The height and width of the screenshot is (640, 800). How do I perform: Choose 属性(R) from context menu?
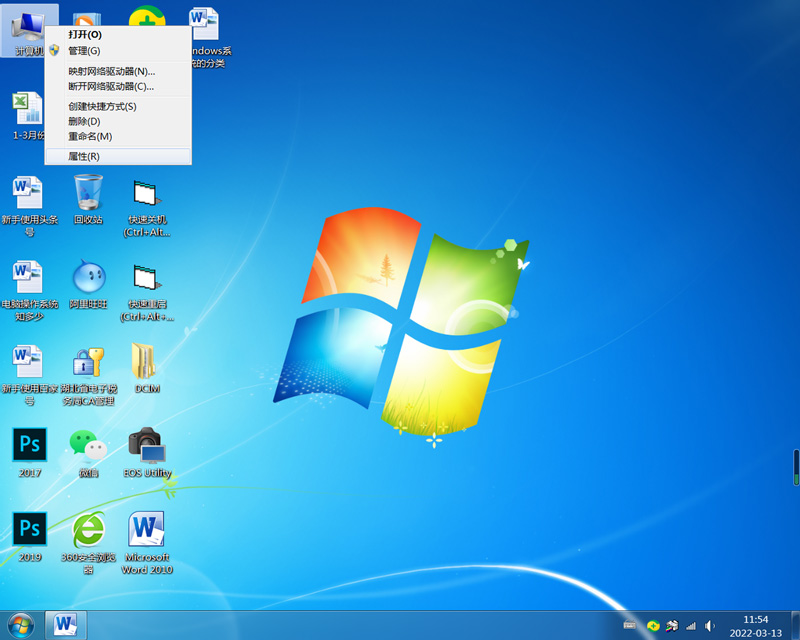coord(118,156)
